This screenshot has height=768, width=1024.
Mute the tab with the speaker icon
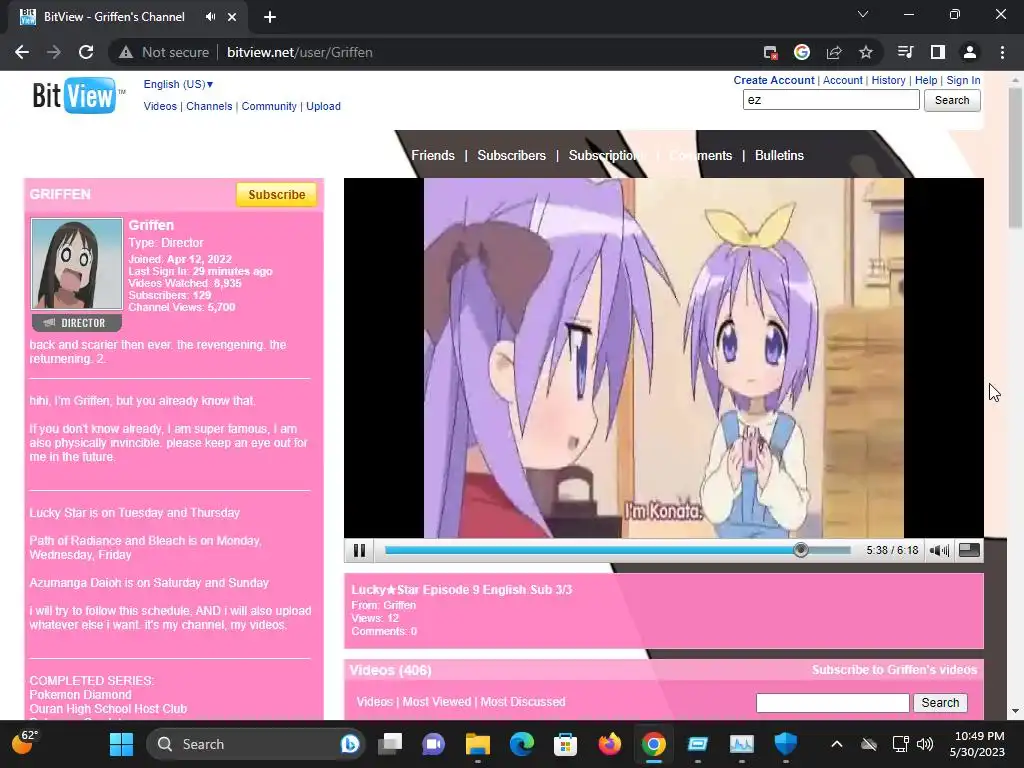pyautogui.click(x=210, y=16)
